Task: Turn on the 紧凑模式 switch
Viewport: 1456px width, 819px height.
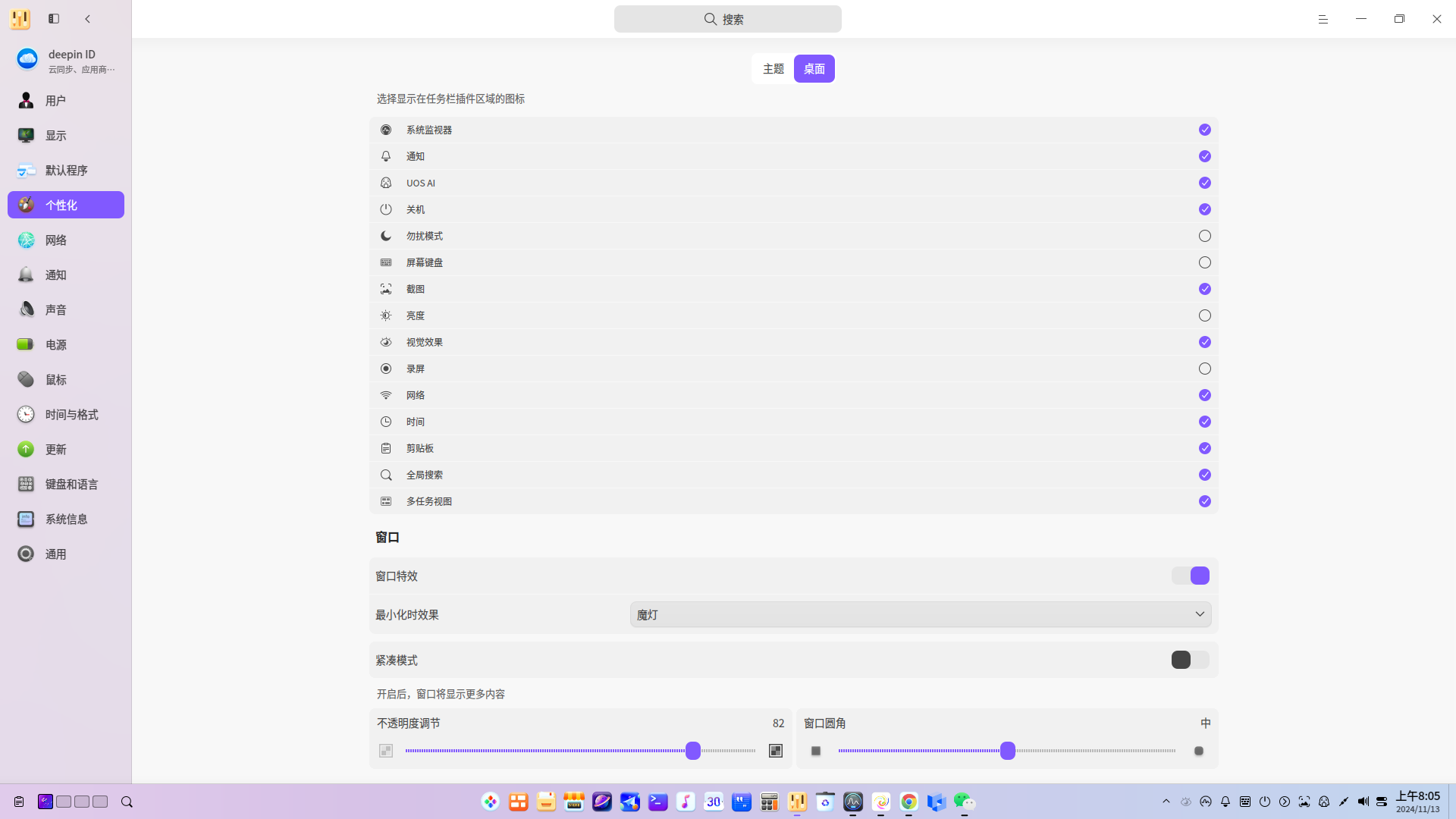Action: [1191, 660]
